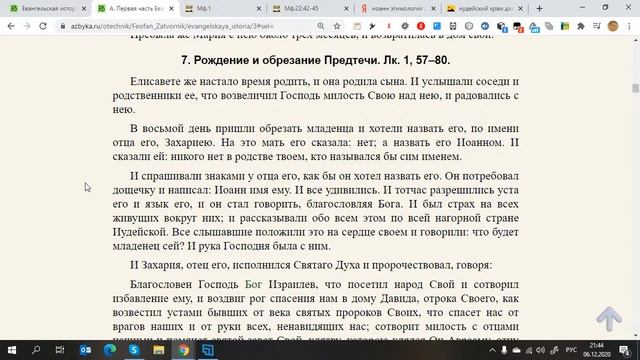Close the Мф.1 tab

[x=259, y=8]
